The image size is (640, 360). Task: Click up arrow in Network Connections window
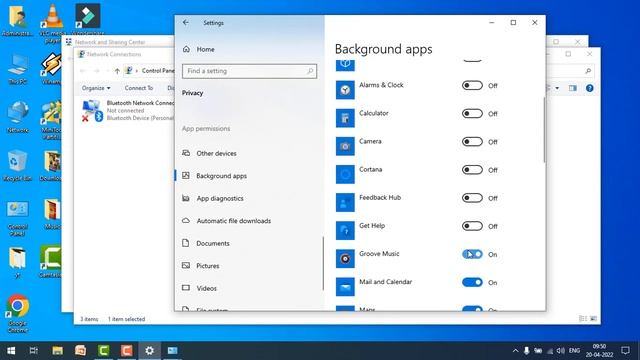pyautogui.click(x=117, y=71)
